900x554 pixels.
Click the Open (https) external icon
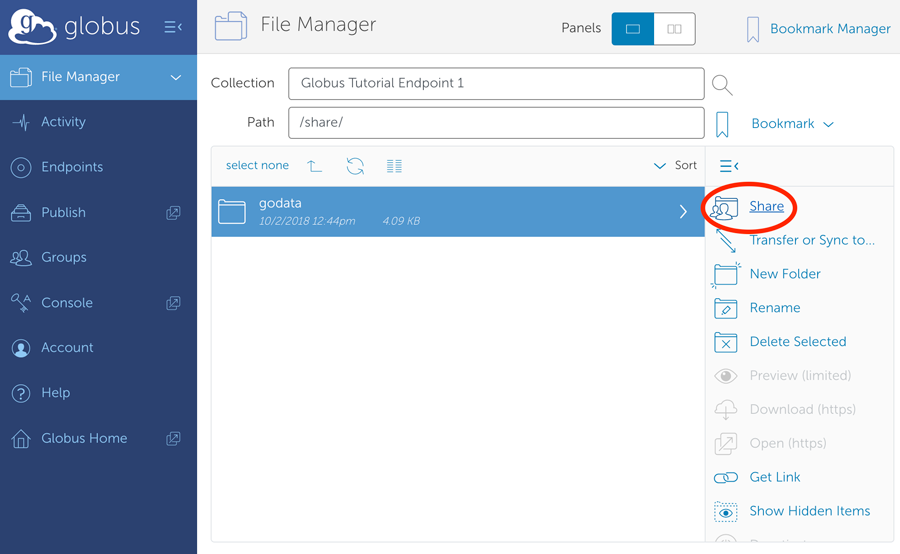[x=726, y=444]
